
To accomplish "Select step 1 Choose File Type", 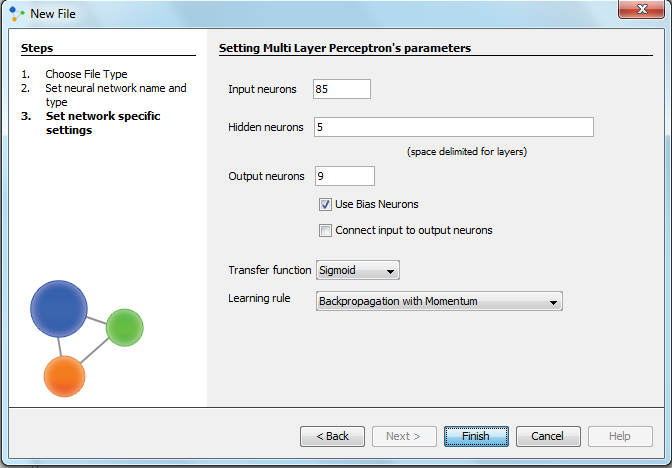I will point(86,74).
